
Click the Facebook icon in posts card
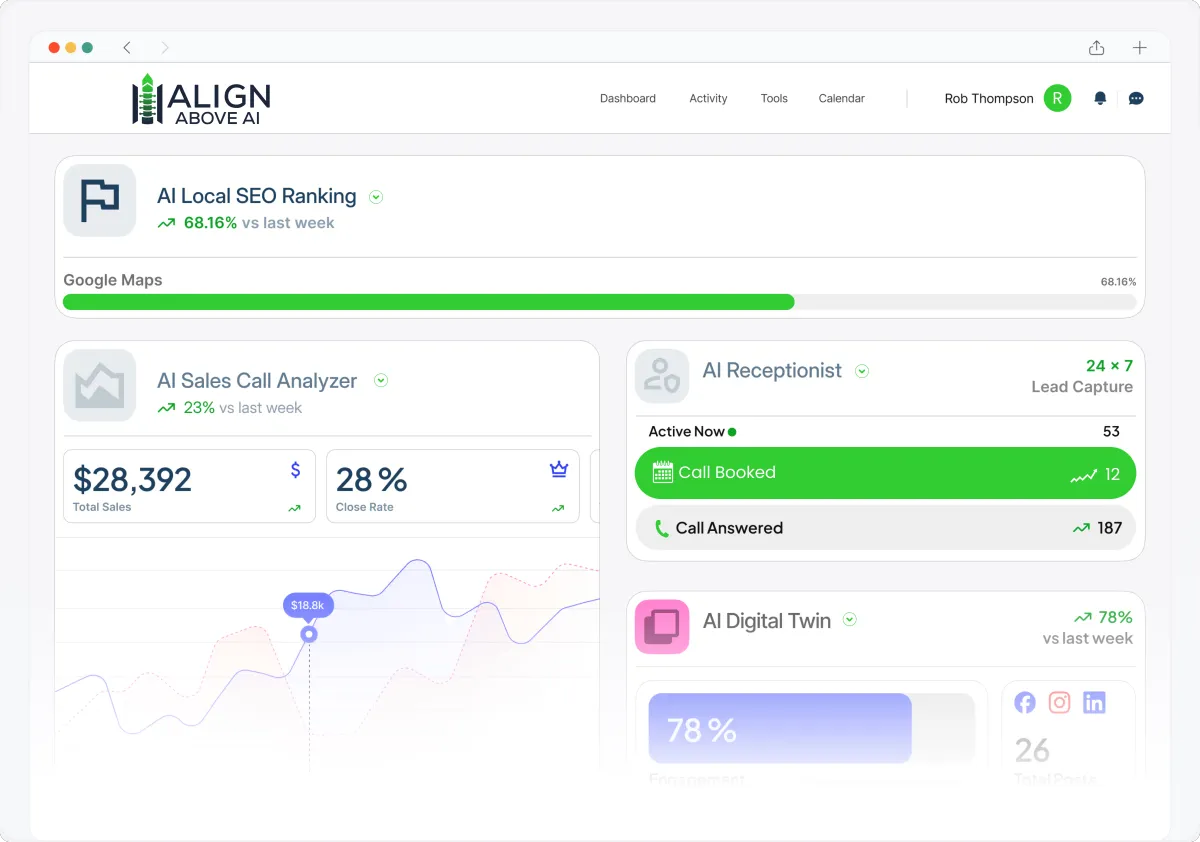(1025, 702)
